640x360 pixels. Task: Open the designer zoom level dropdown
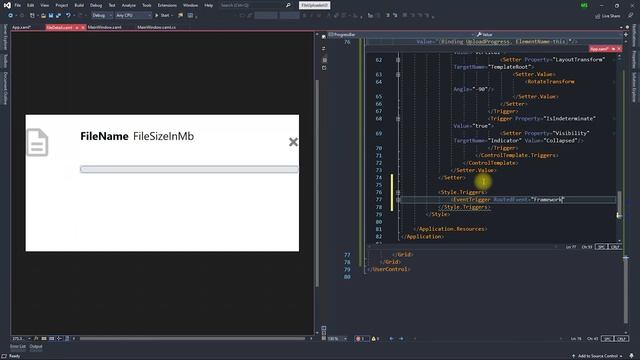22,338
